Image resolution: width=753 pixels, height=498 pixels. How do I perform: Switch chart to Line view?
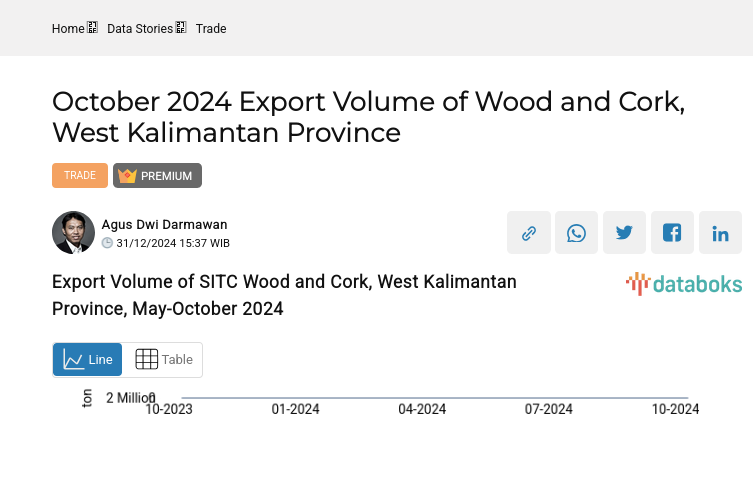(88, 360)
